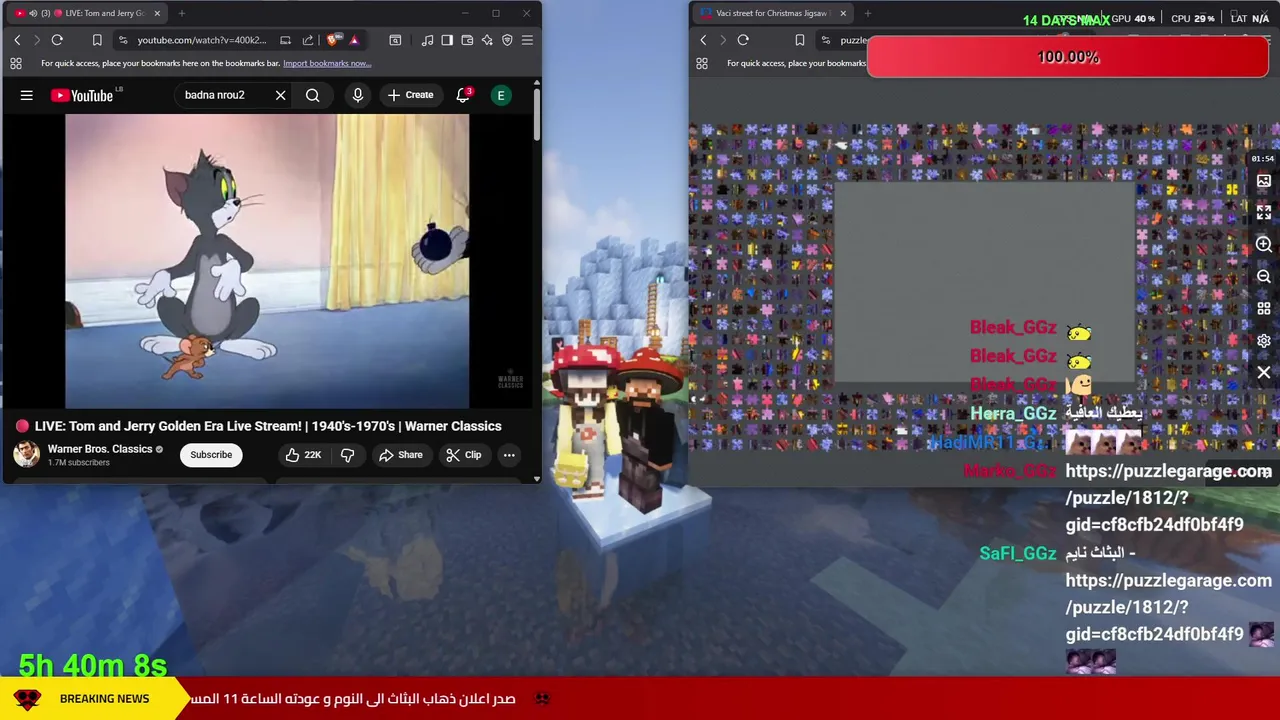1280x720 pixels.
Task: Click the Create button on YouTube
Action: pyautogui.click(x=411, y=95)
